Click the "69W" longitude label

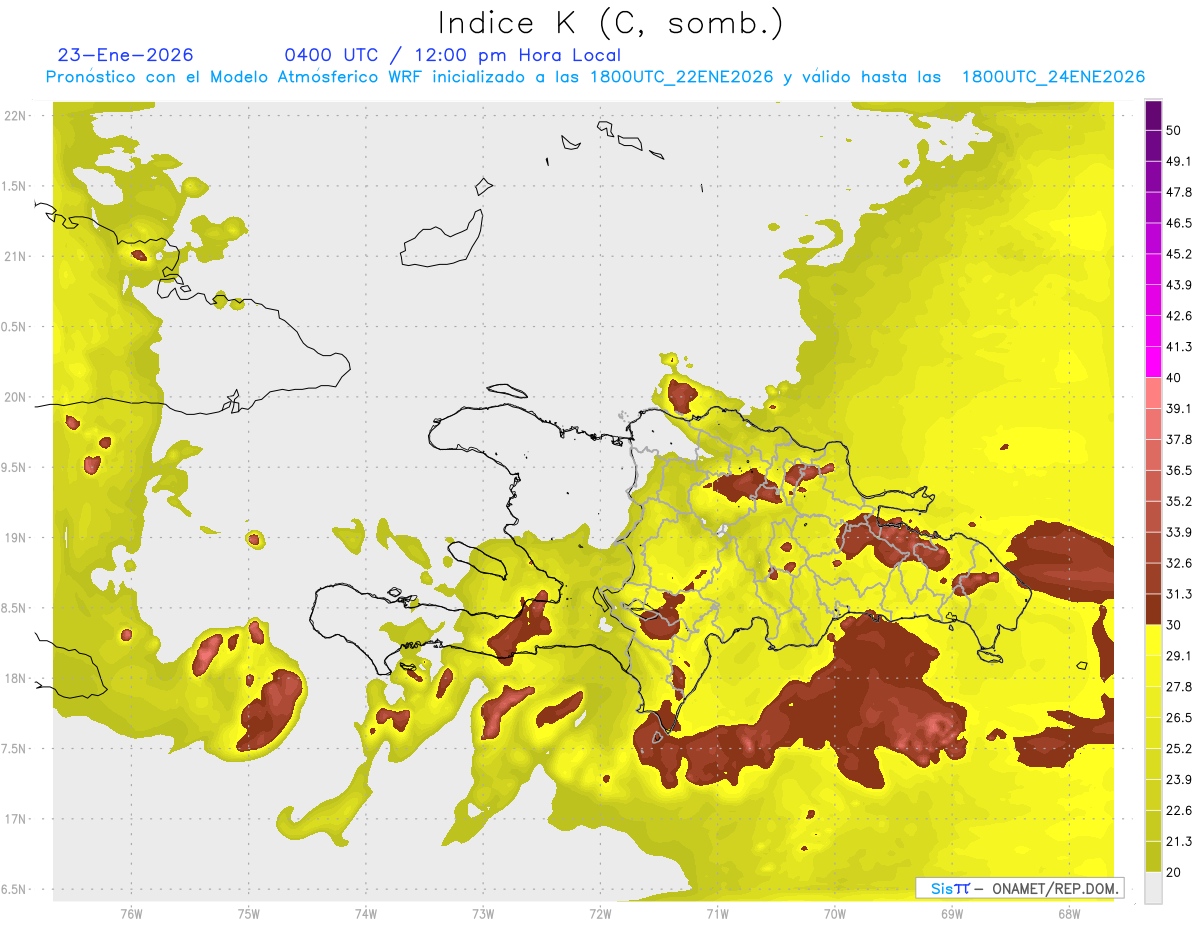point(952,914)
